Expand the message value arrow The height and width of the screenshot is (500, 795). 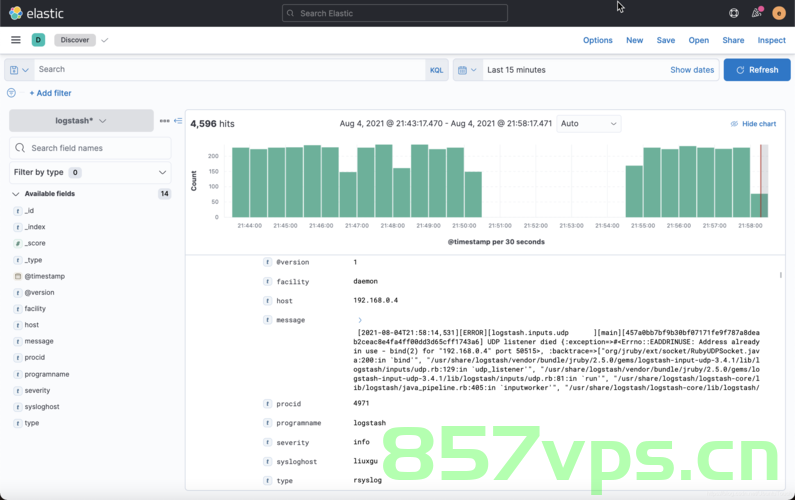pos(359,320)
